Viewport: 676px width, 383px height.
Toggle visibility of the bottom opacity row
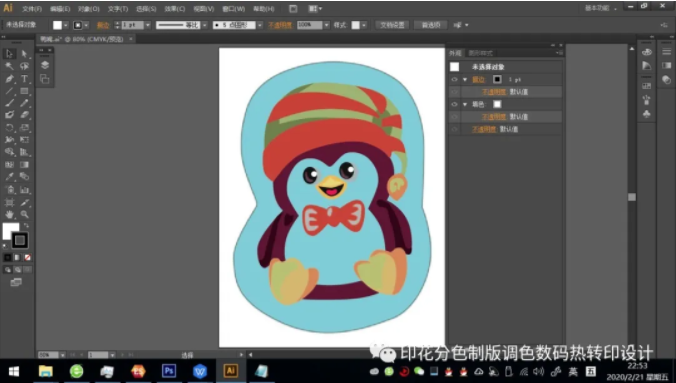tap(454, 129)
